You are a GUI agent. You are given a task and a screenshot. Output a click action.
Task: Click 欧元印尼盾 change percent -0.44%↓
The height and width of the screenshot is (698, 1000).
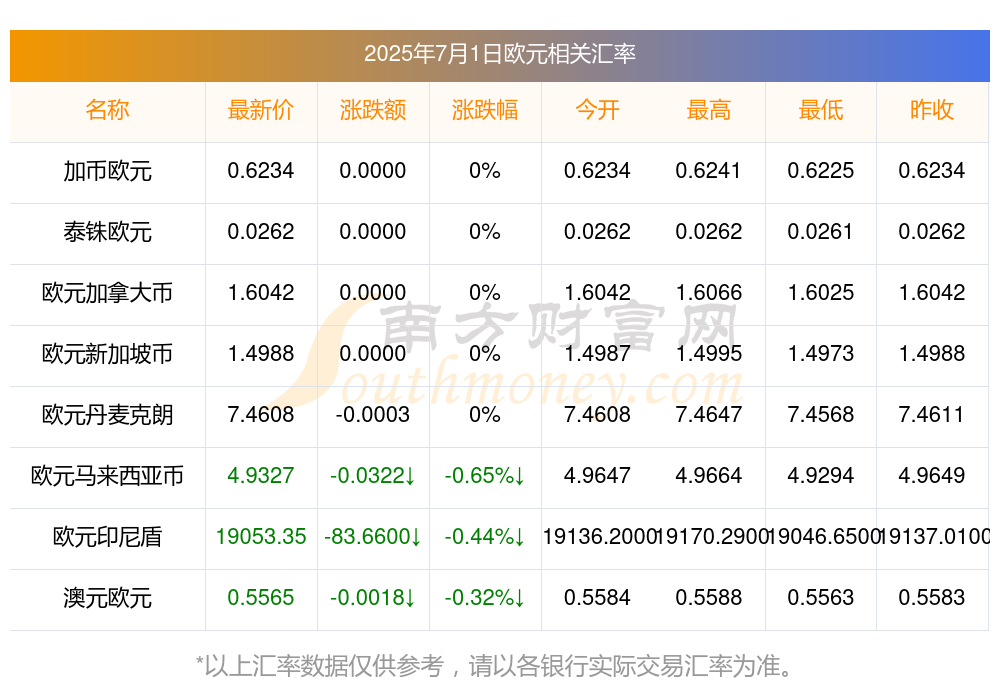(485, 537)
